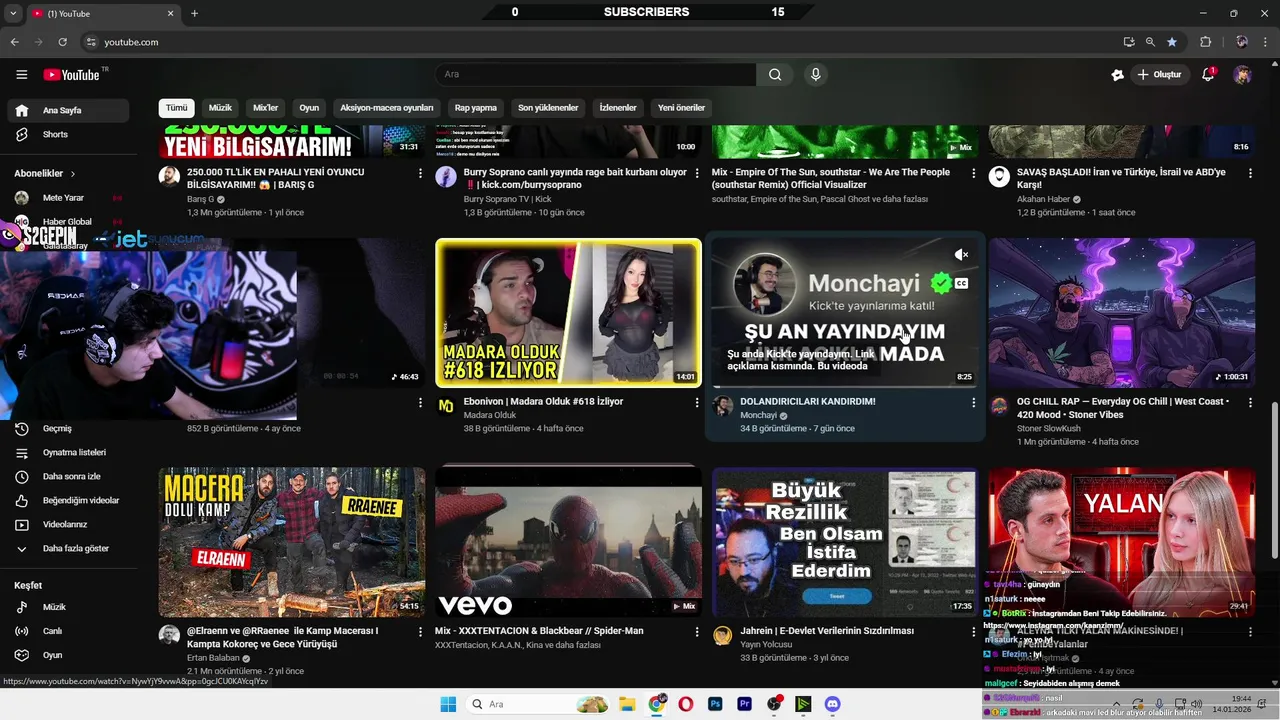Image resolution: width=1280 pixels, height=720 pixels.
Task: Open Videolarınız in sidebar
Action: point(65,524)
